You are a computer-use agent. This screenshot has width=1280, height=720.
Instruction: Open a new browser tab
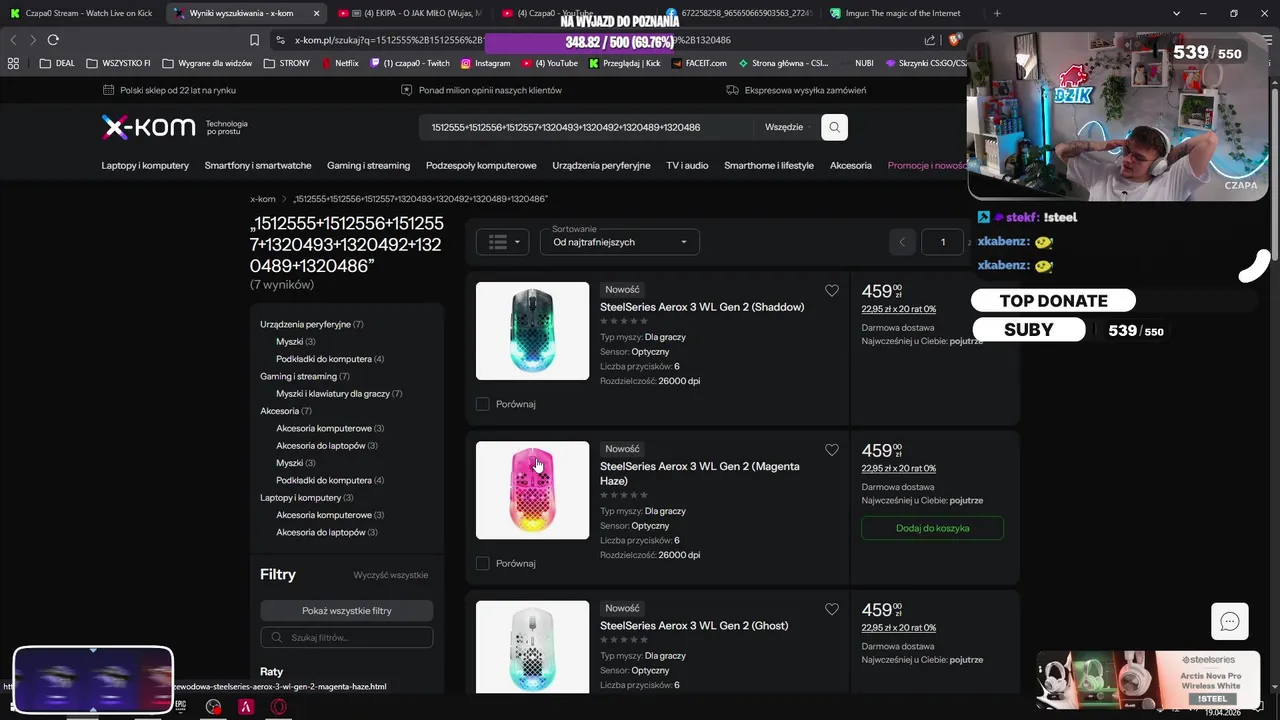[x=997, y=13]
